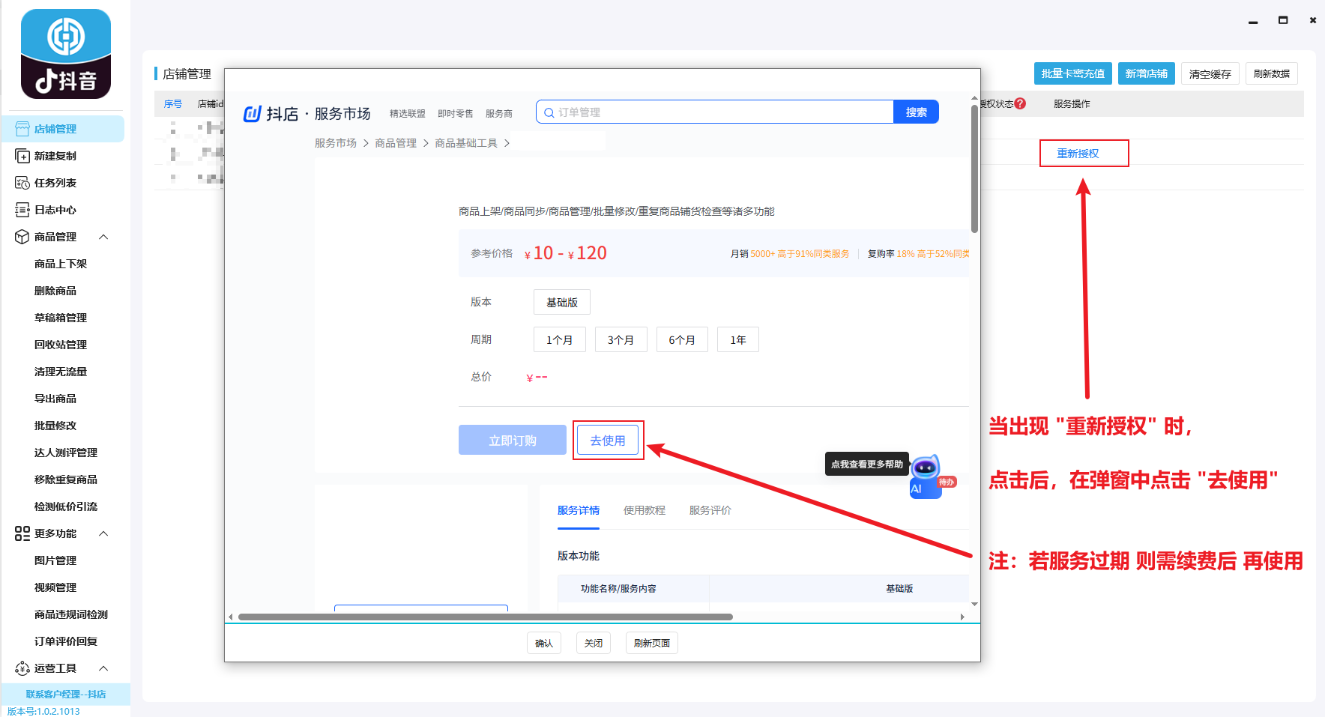
Task: Click the 去使用 button
Action: coord(608,440)
